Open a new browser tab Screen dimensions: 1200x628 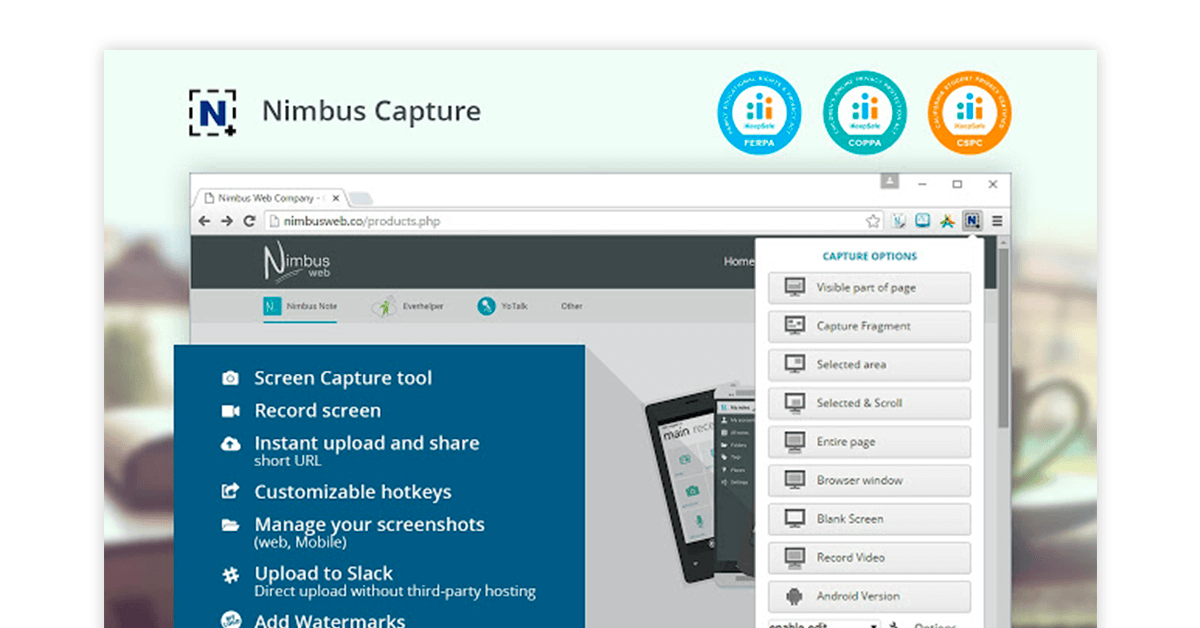click(360, 198)
